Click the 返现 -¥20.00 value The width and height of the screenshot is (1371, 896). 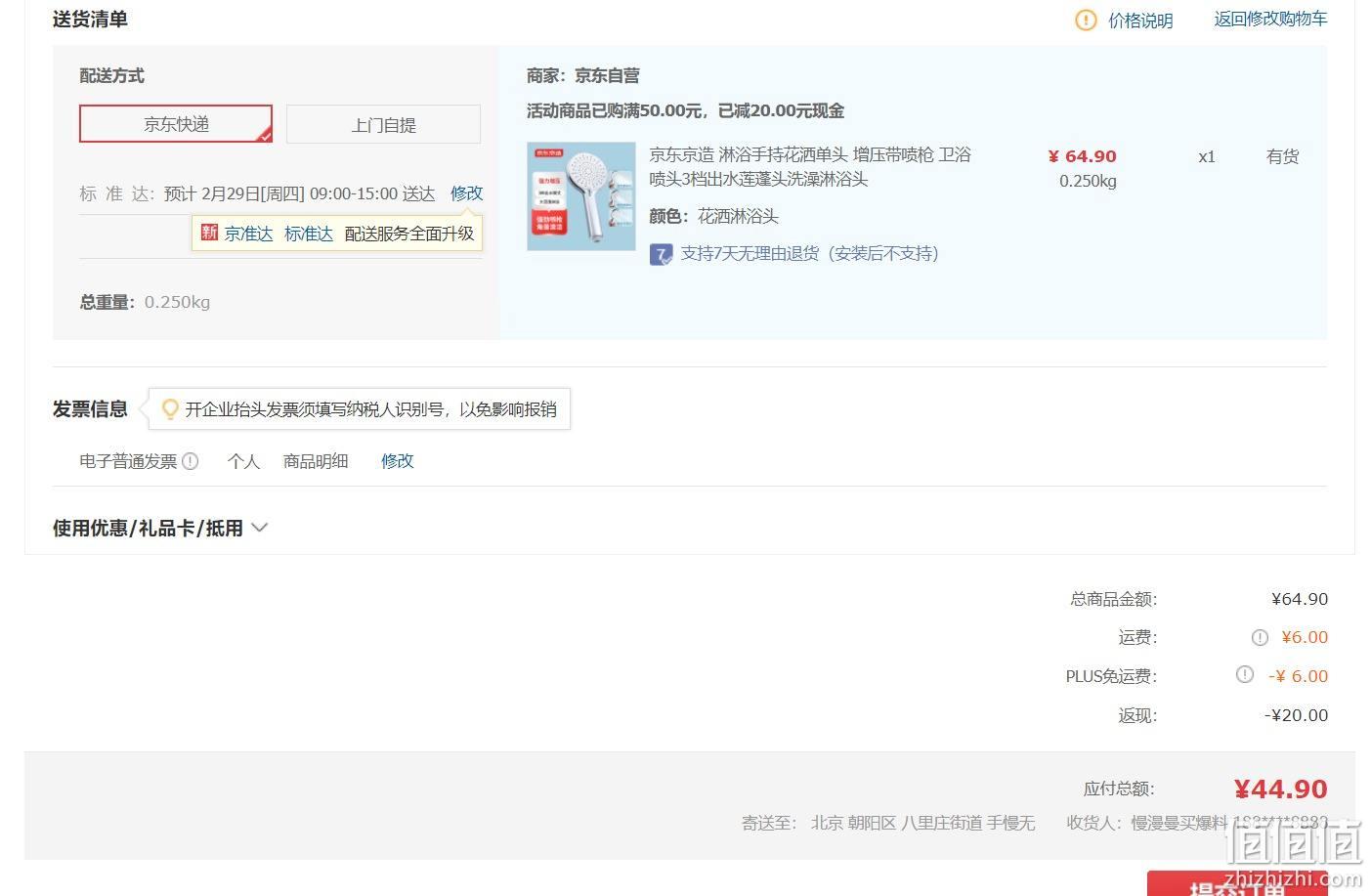(x=1296, y=715)
